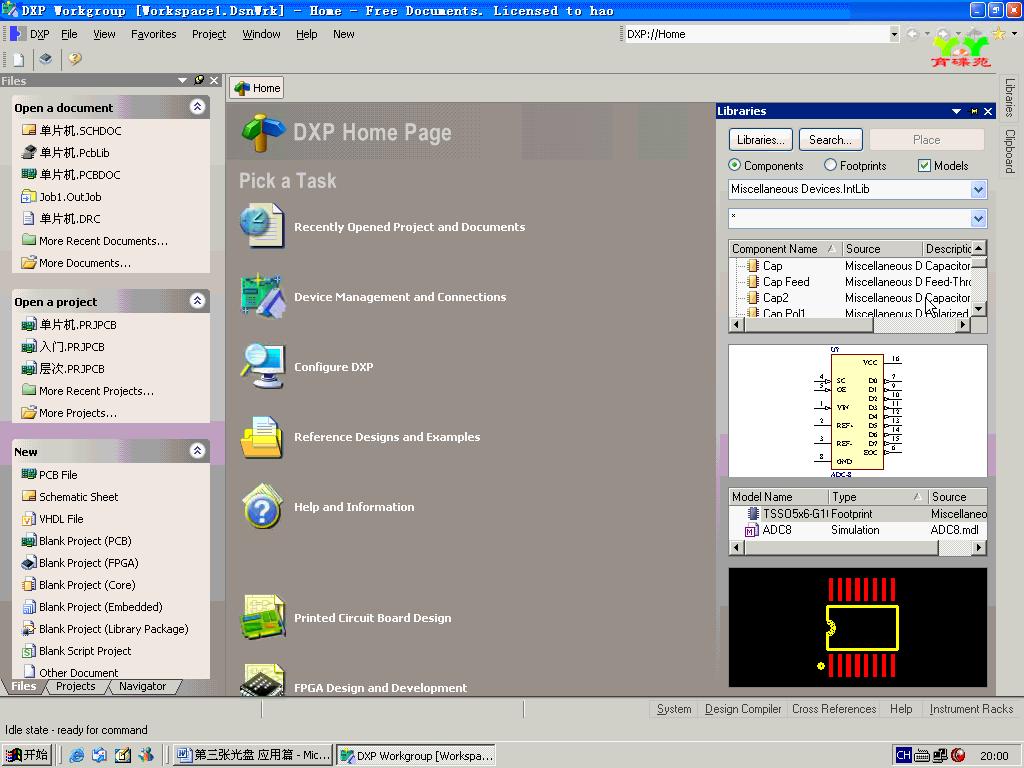Open the Windows 开始 start button

tap(27, 755)
